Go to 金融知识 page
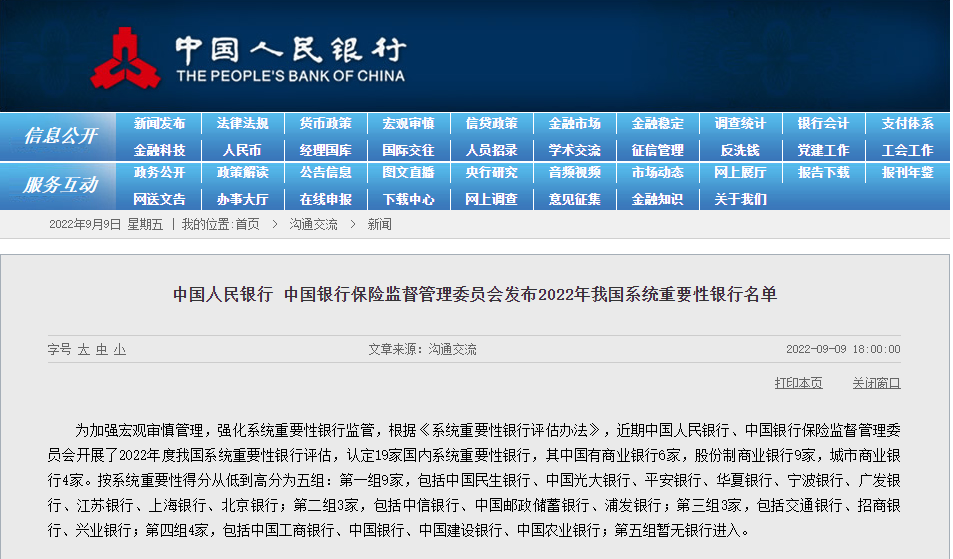The width and height of the screenshot is (953, 559). 658,199
